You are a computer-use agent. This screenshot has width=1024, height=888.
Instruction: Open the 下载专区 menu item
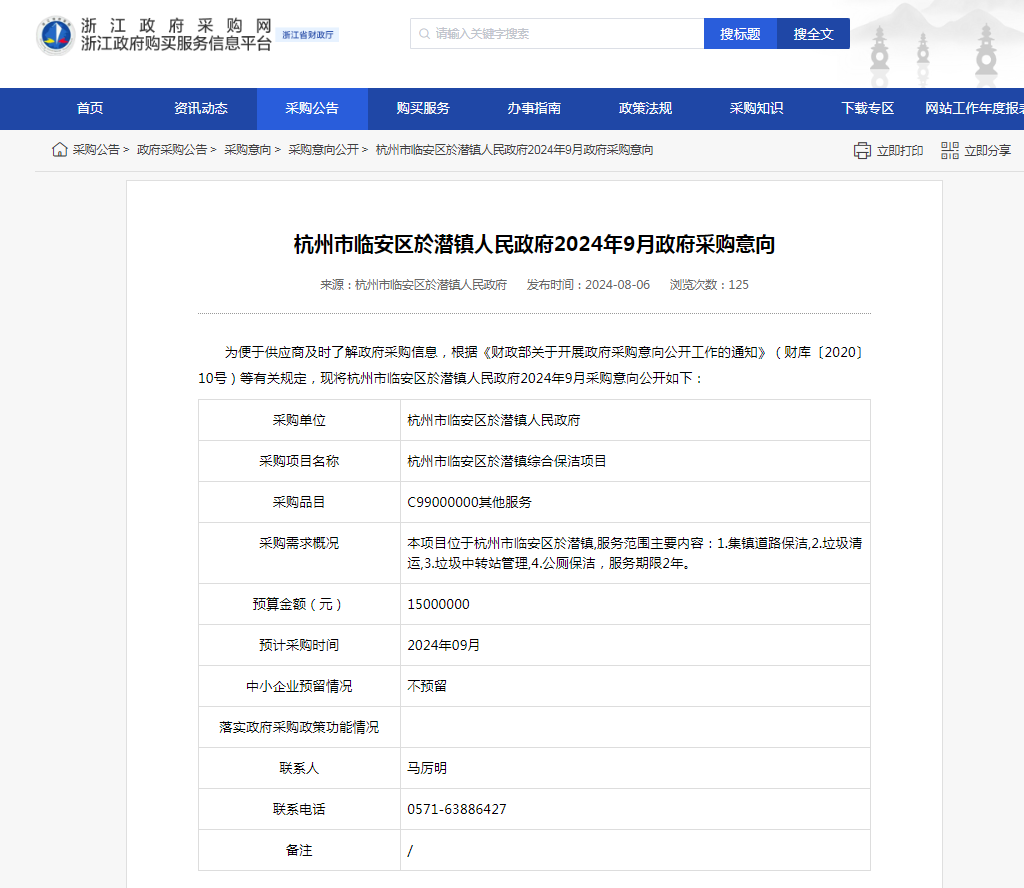click(x=867, y=108)
